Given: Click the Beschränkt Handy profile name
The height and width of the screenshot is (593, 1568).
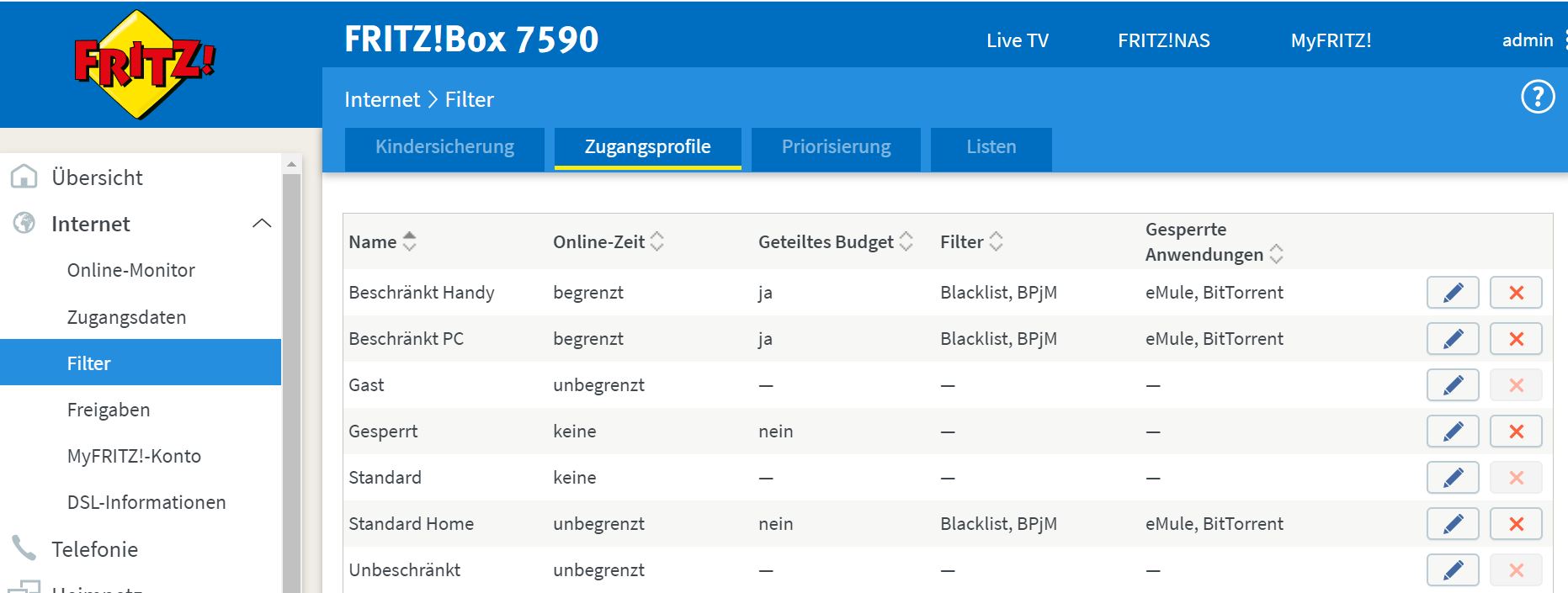Looking at the screenshot, I should tap(422, 293).
